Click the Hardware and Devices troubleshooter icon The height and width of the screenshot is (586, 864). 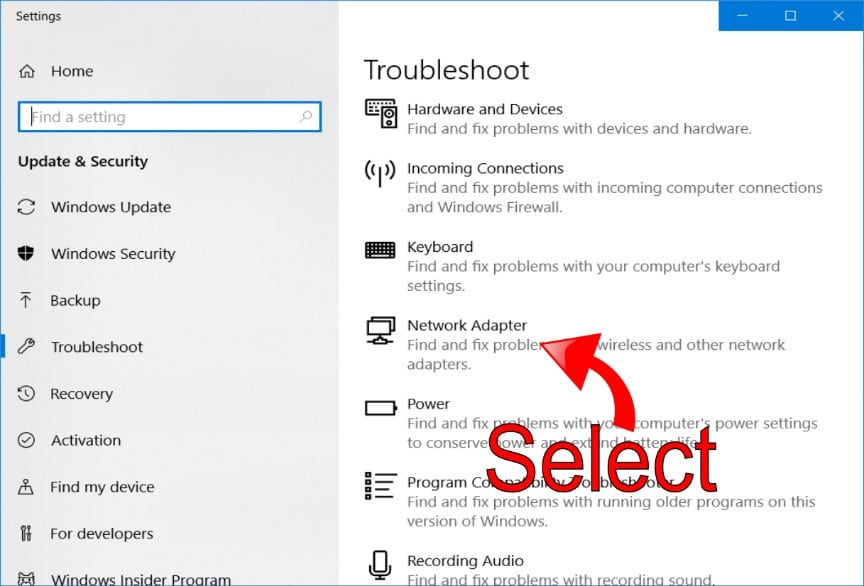(x=381, y=114)
